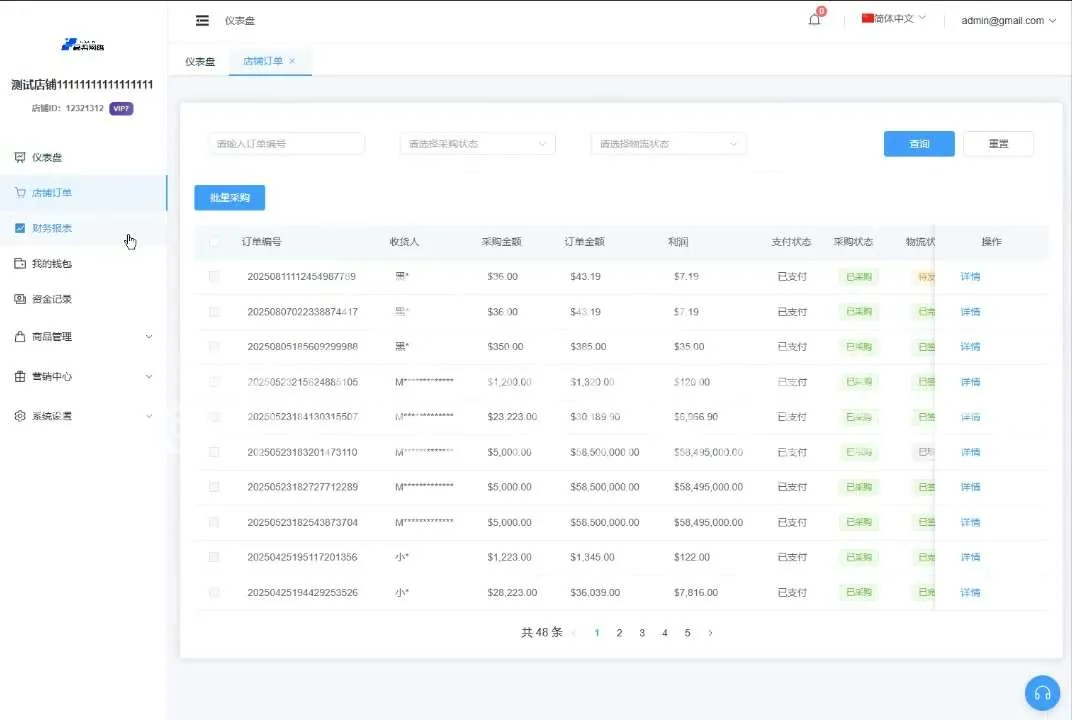Viewport: 1072px width, 720px height.
Task: Open the notification bell icon
Action: [x=814, y=20]
